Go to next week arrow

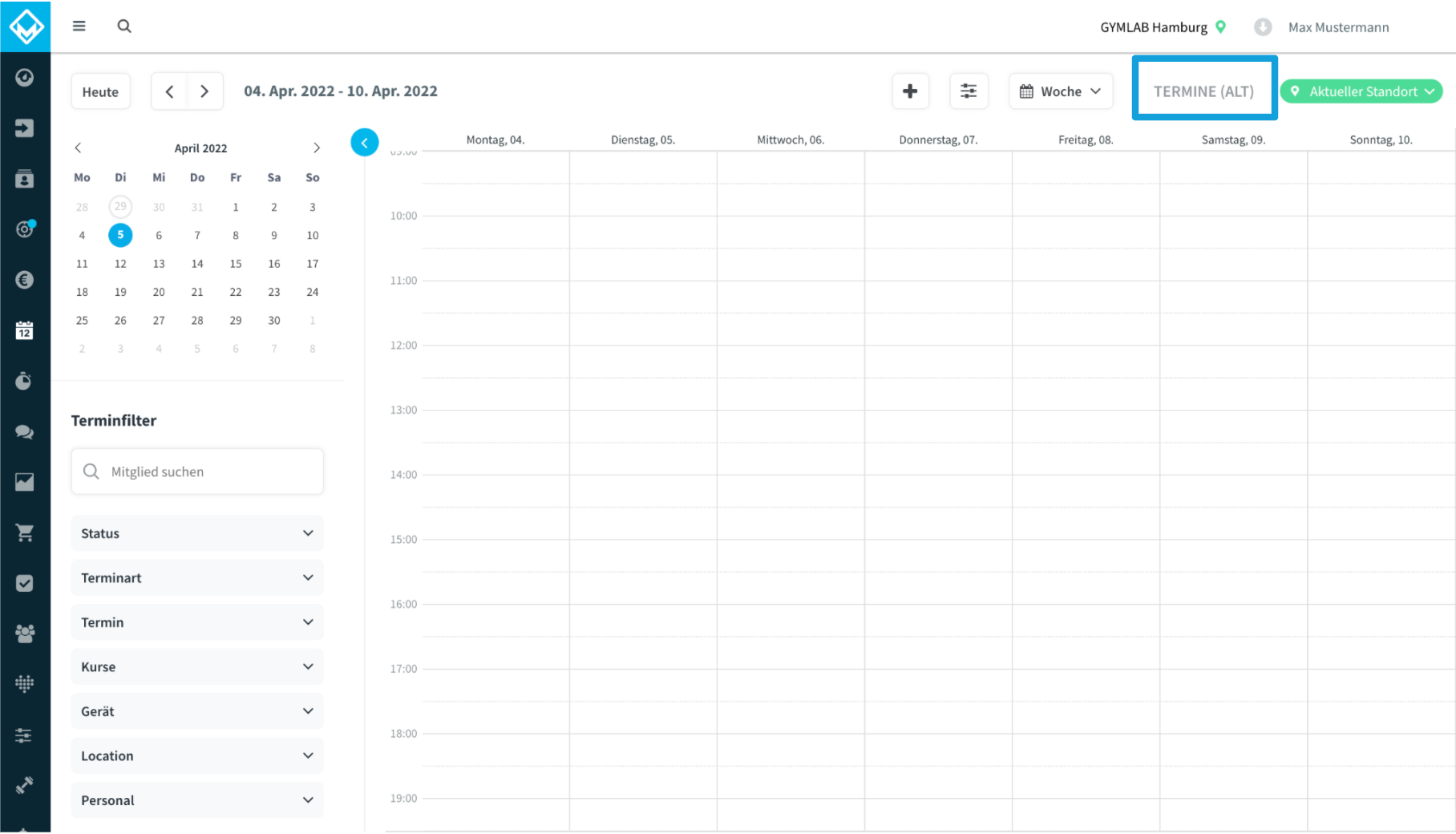[204, 91]
